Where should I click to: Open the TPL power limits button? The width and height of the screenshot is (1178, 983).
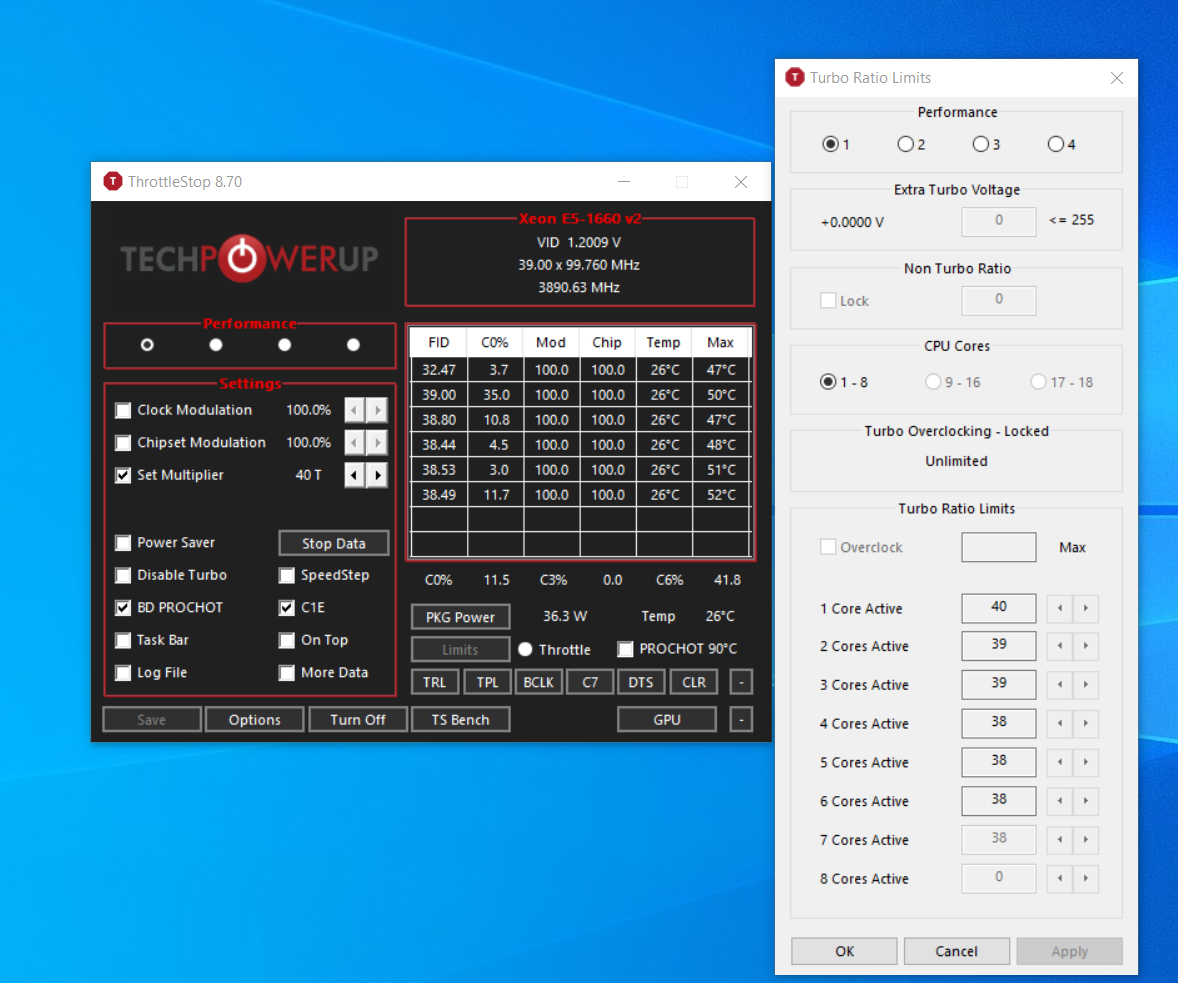(x=488, y=682)
